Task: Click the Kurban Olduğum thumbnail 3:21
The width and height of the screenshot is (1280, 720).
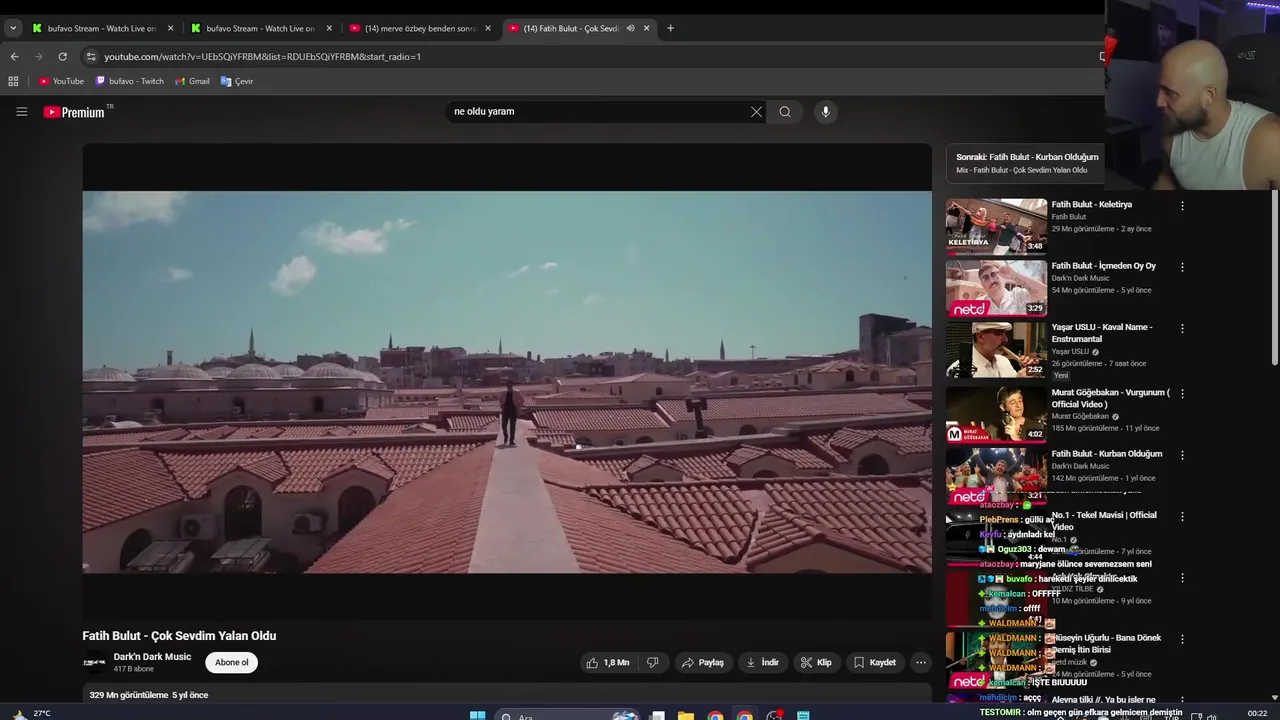Action: tap(996, 475)
